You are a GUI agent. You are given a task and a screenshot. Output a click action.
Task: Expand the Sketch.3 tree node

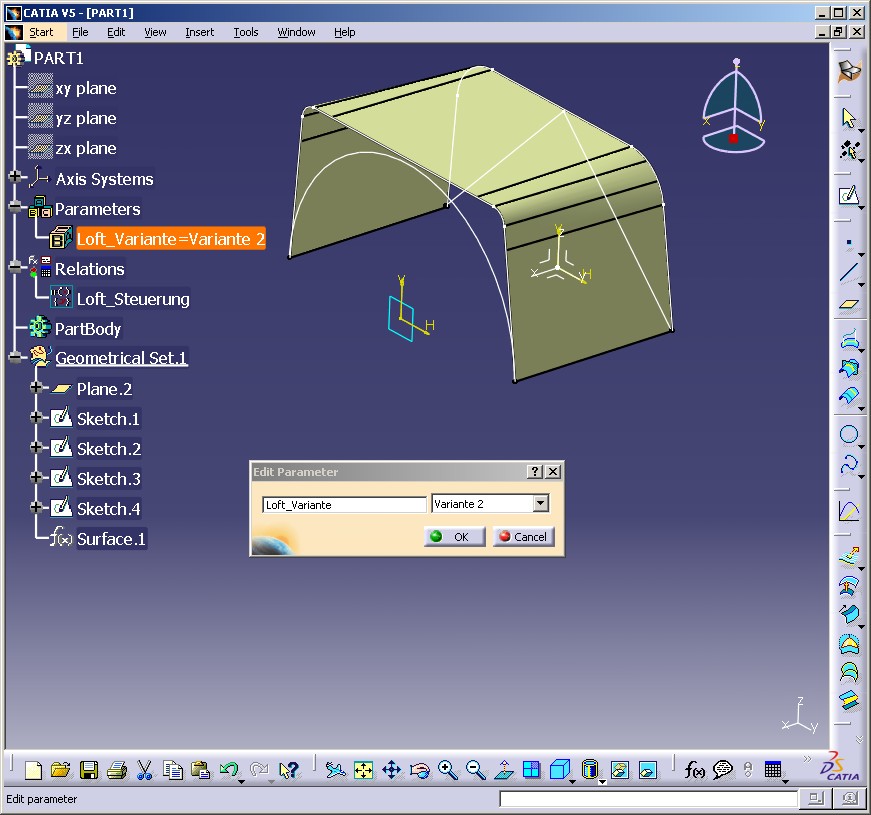tap(37, 477)
